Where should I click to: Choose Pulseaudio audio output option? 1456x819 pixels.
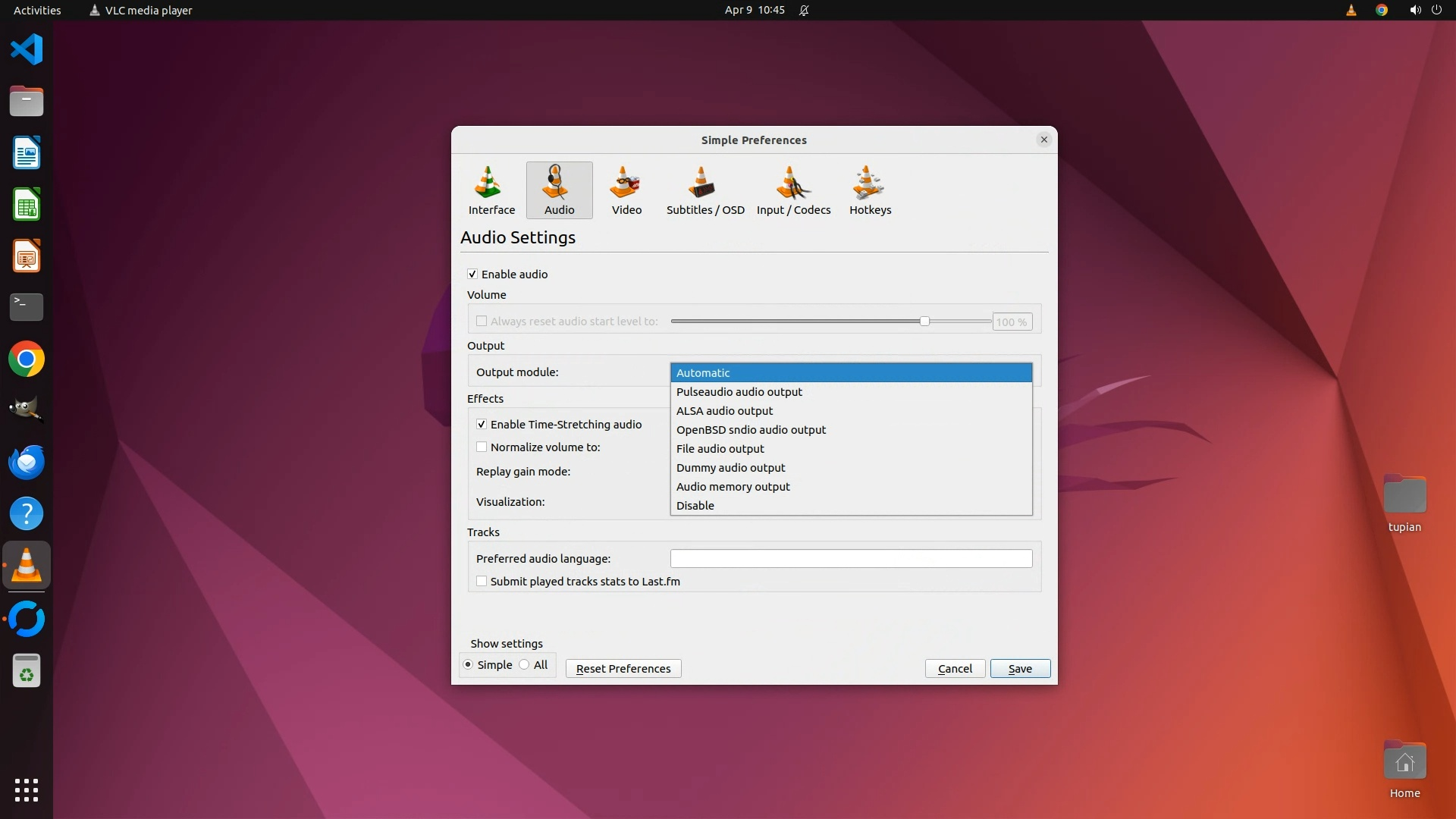click(x=739, y=392)
